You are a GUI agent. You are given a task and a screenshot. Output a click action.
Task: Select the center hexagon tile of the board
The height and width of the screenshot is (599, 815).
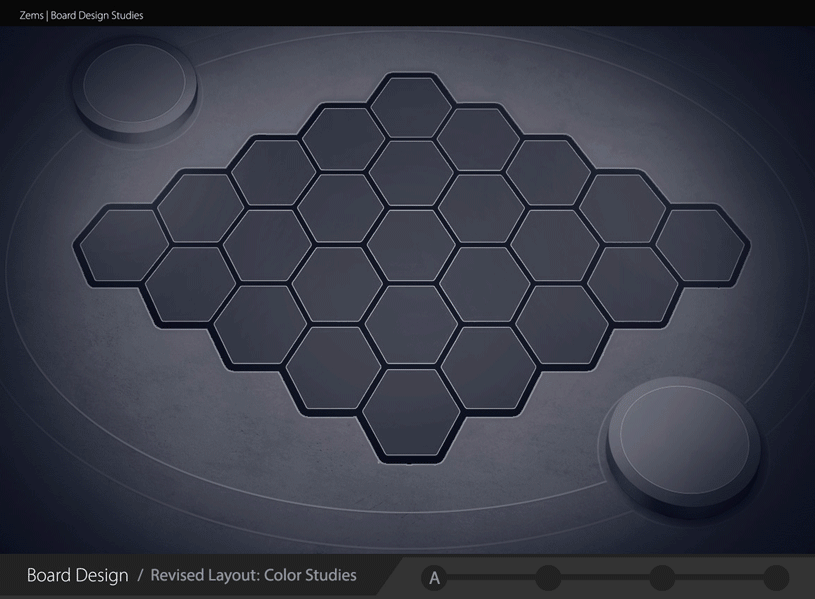click(x=411, y=245)
